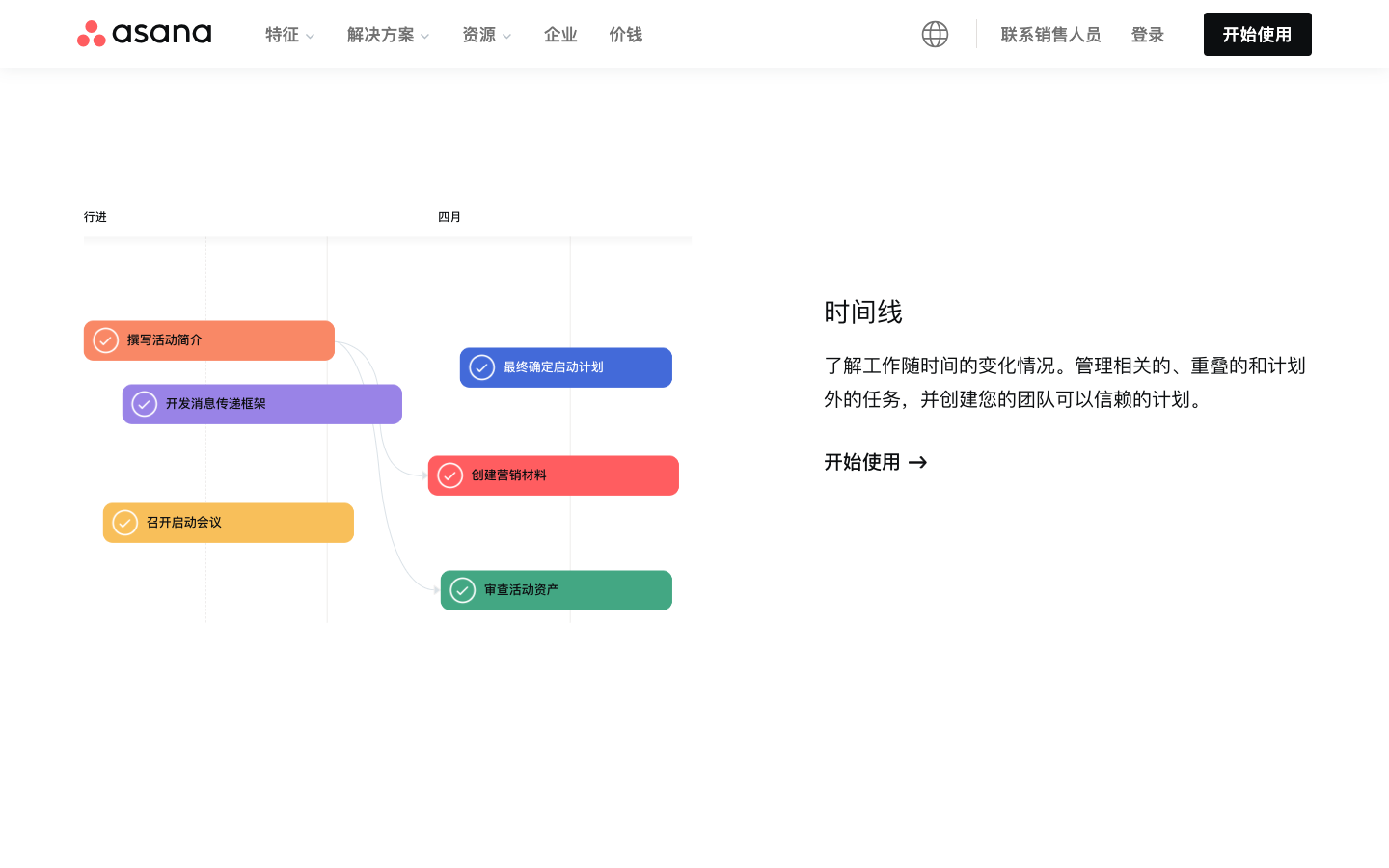Open the globe language selector

coord(935,34)
